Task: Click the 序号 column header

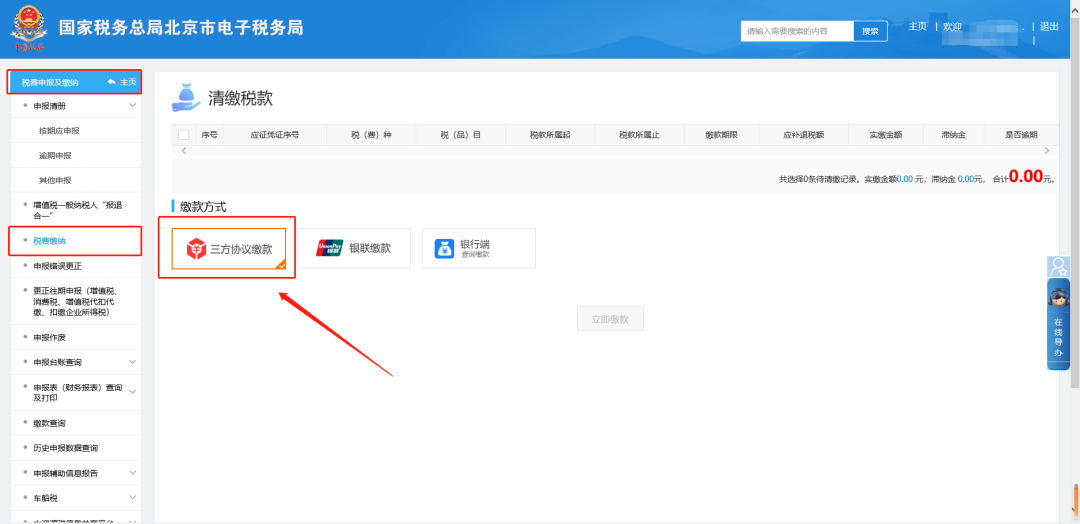Action: pos(209,135)
